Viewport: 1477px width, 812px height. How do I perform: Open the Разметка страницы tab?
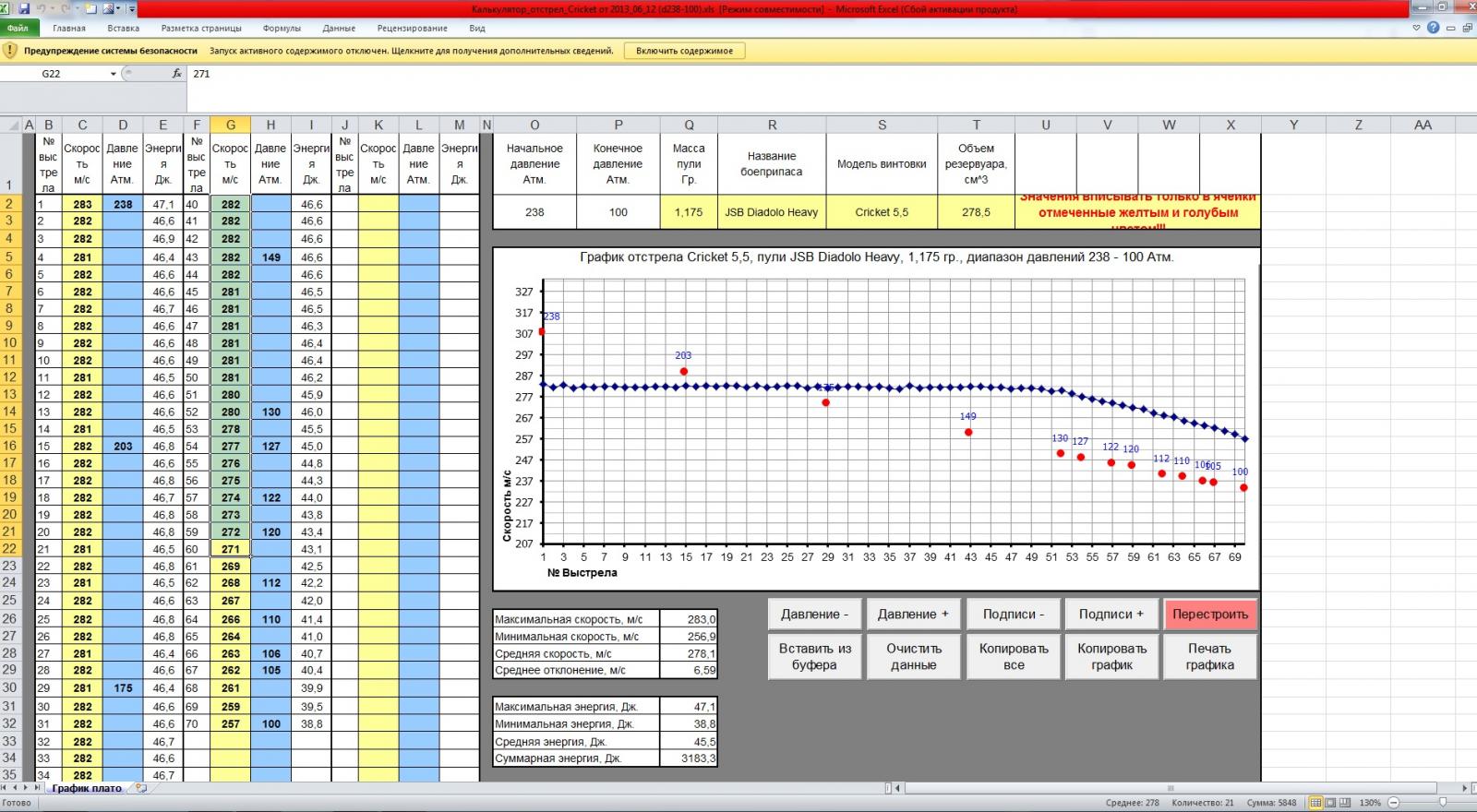201,29
